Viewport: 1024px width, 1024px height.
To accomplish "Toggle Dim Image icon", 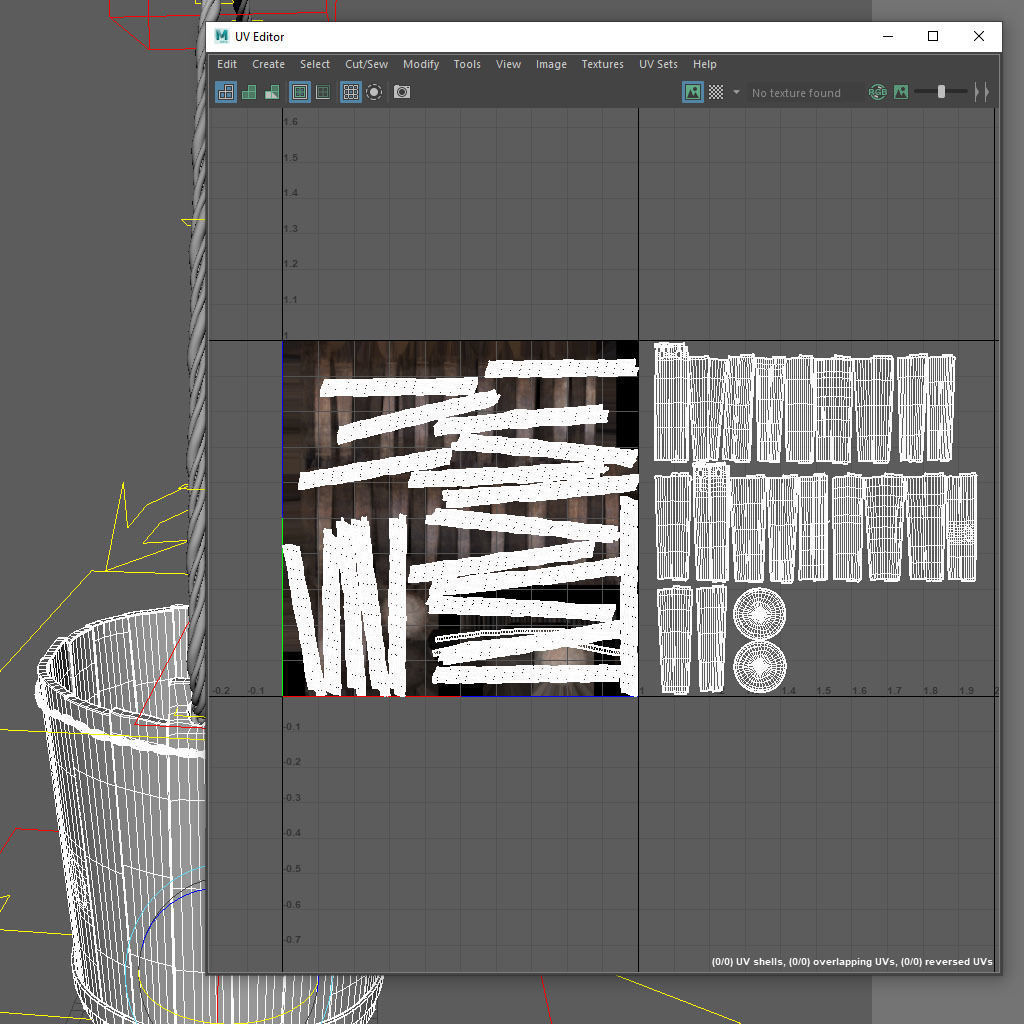I will click(901, 92).
